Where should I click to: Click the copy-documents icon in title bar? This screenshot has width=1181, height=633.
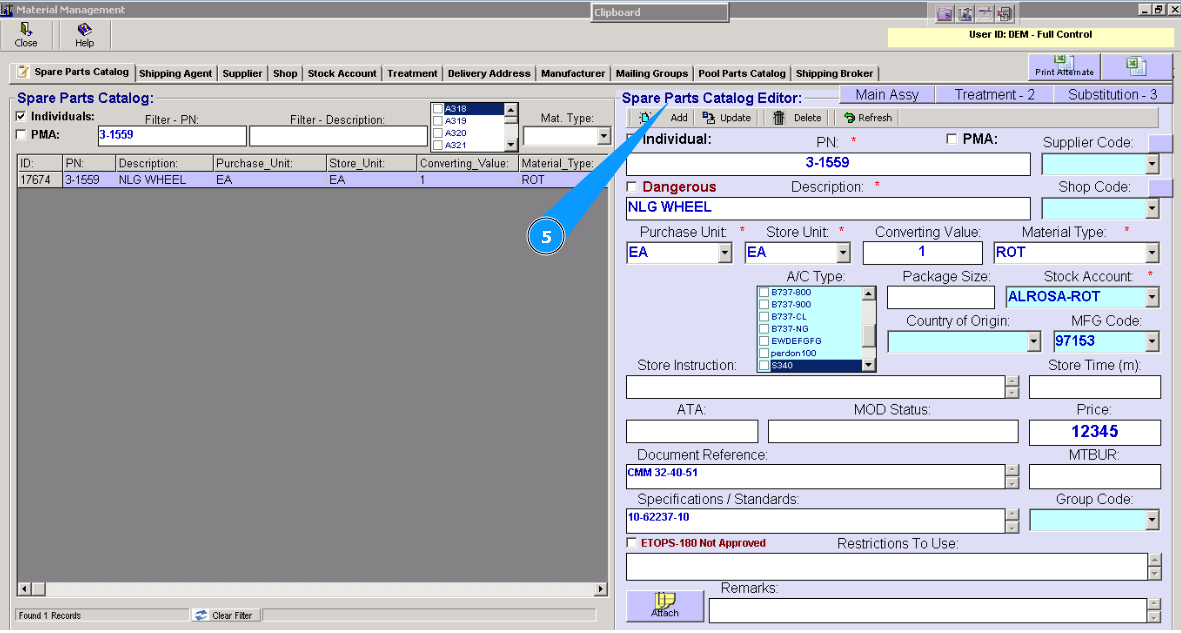[1004, 14]
